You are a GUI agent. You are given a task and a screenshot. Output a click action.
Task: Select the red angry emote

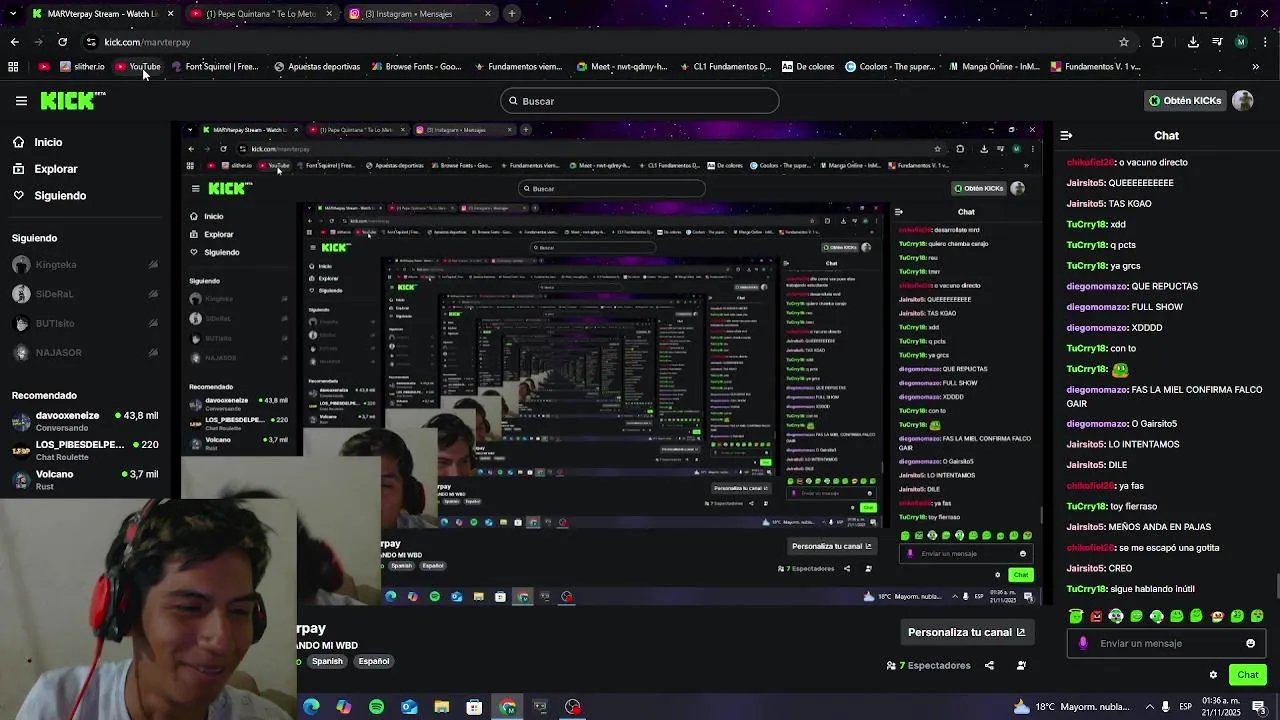click(1096, 616)
